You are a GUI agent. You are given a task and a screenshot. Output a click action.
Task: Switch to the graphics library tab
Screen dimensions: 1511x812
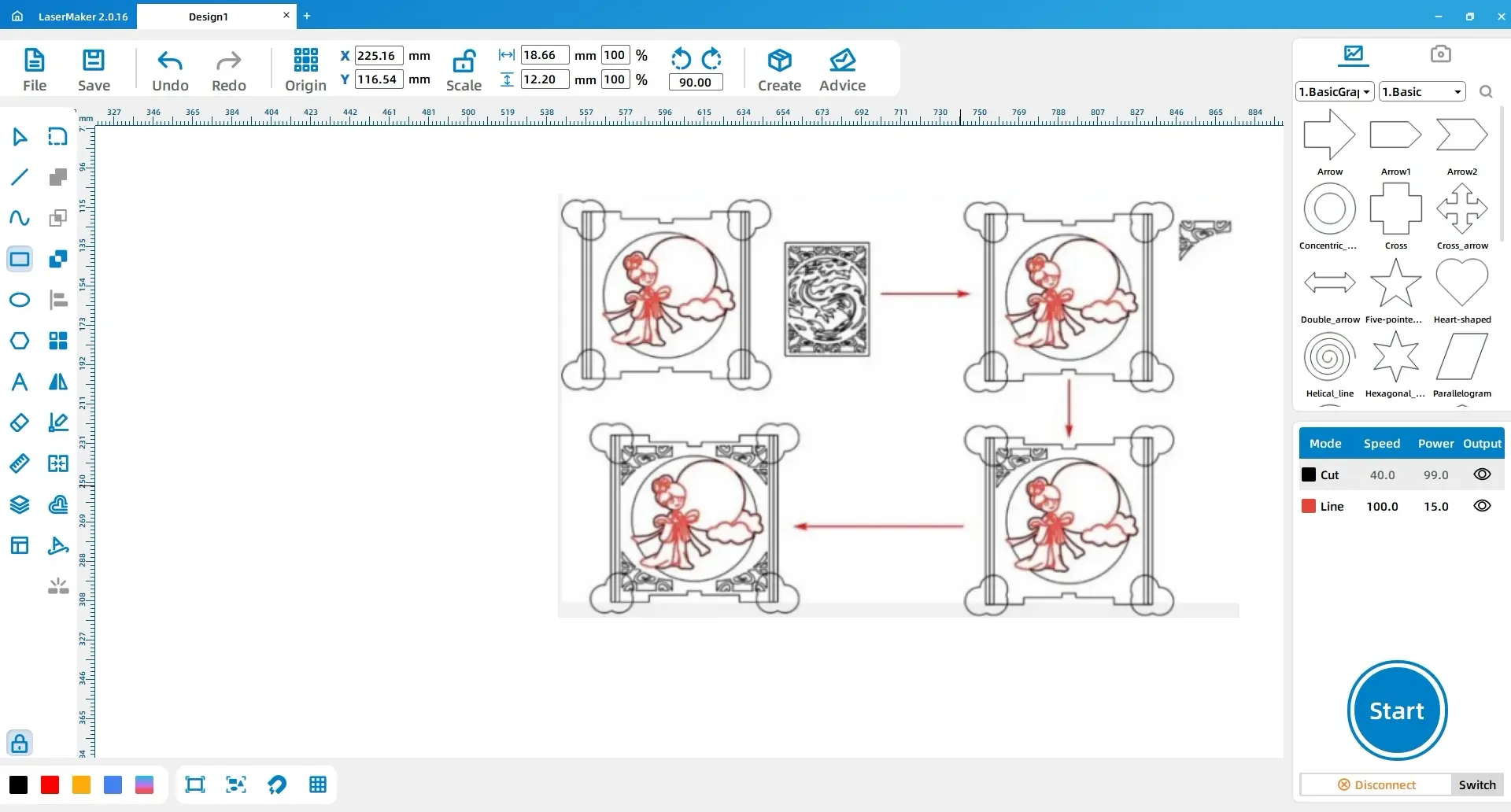tap(1354, 54)
